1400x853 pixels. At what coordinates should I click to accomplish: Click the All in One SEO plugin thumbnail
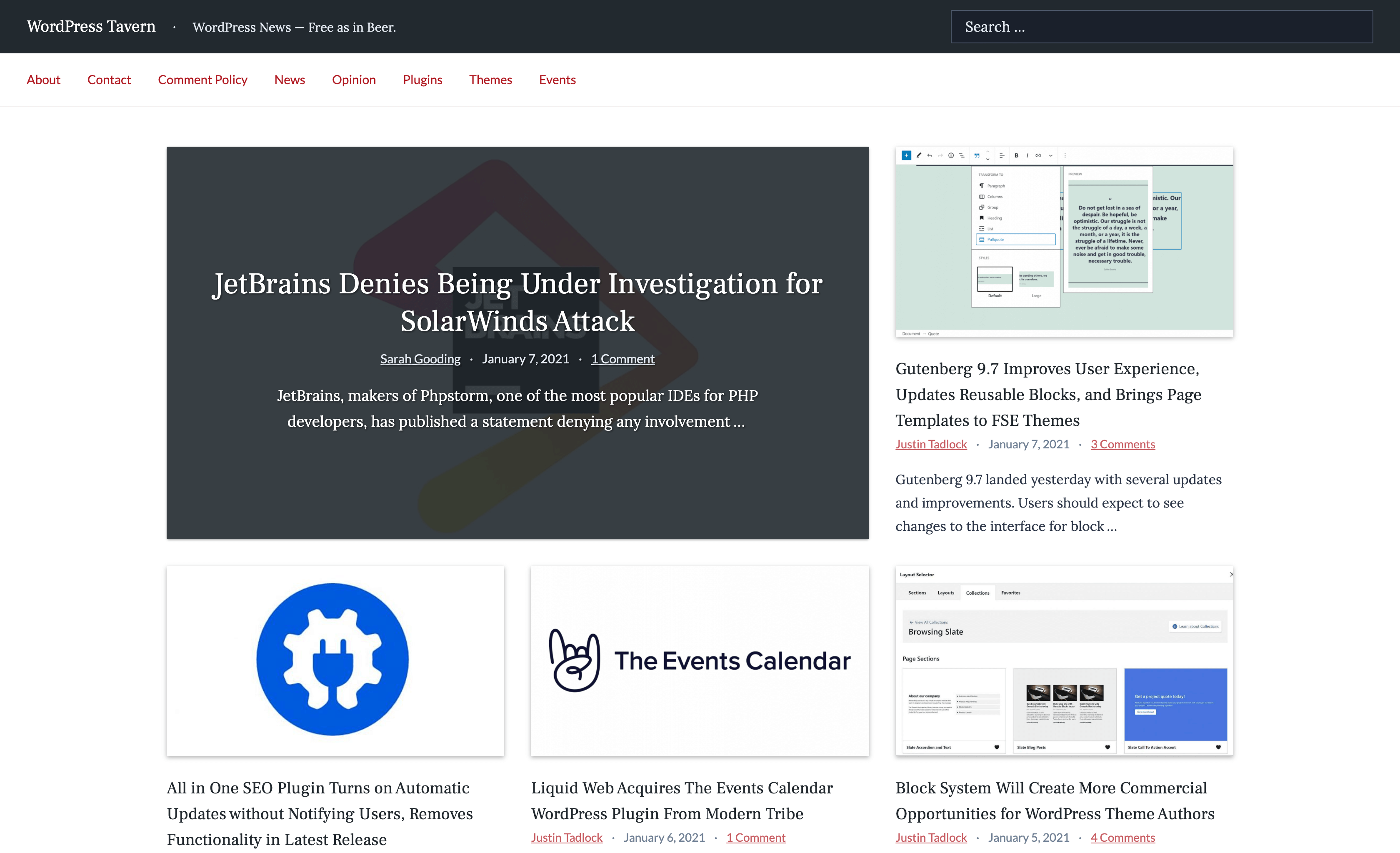click(335, 661)
